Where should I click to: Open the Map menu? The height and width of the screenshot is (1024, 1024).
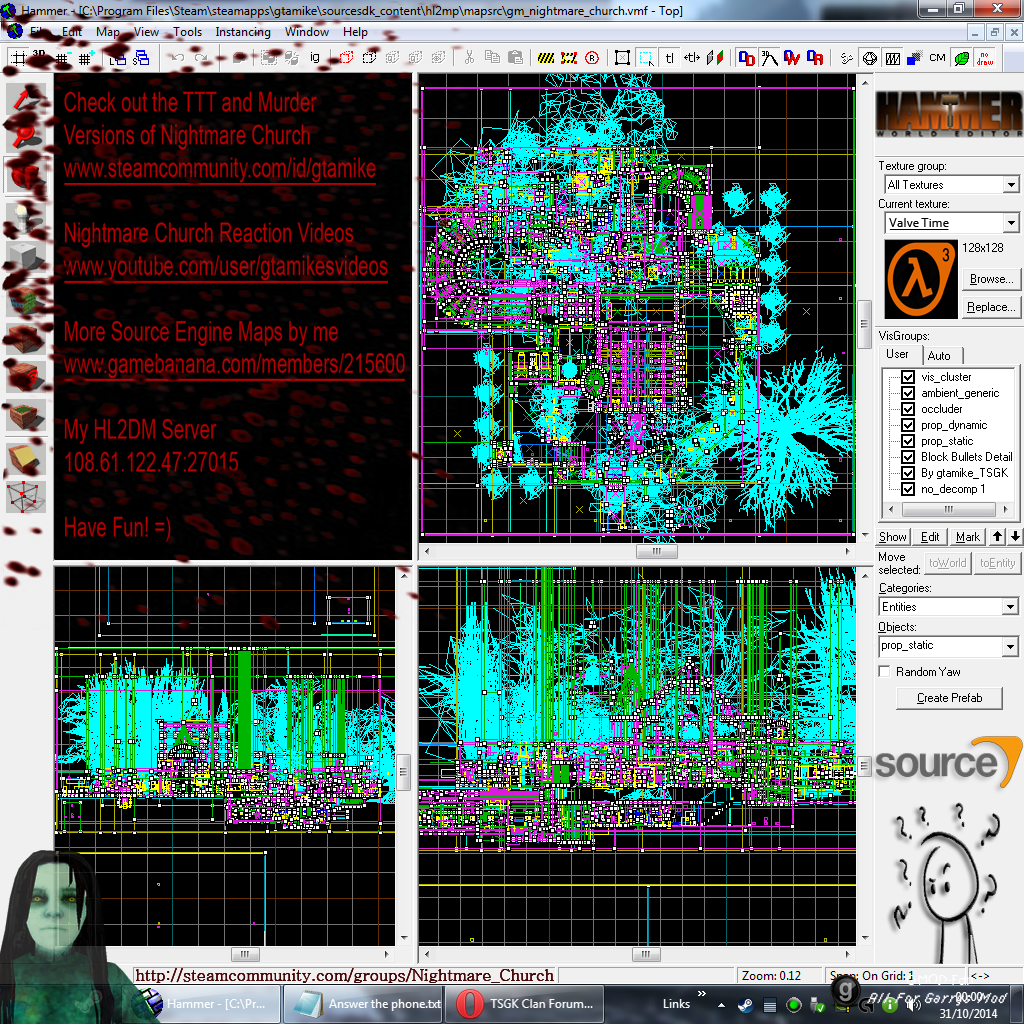tap(108, 31)
